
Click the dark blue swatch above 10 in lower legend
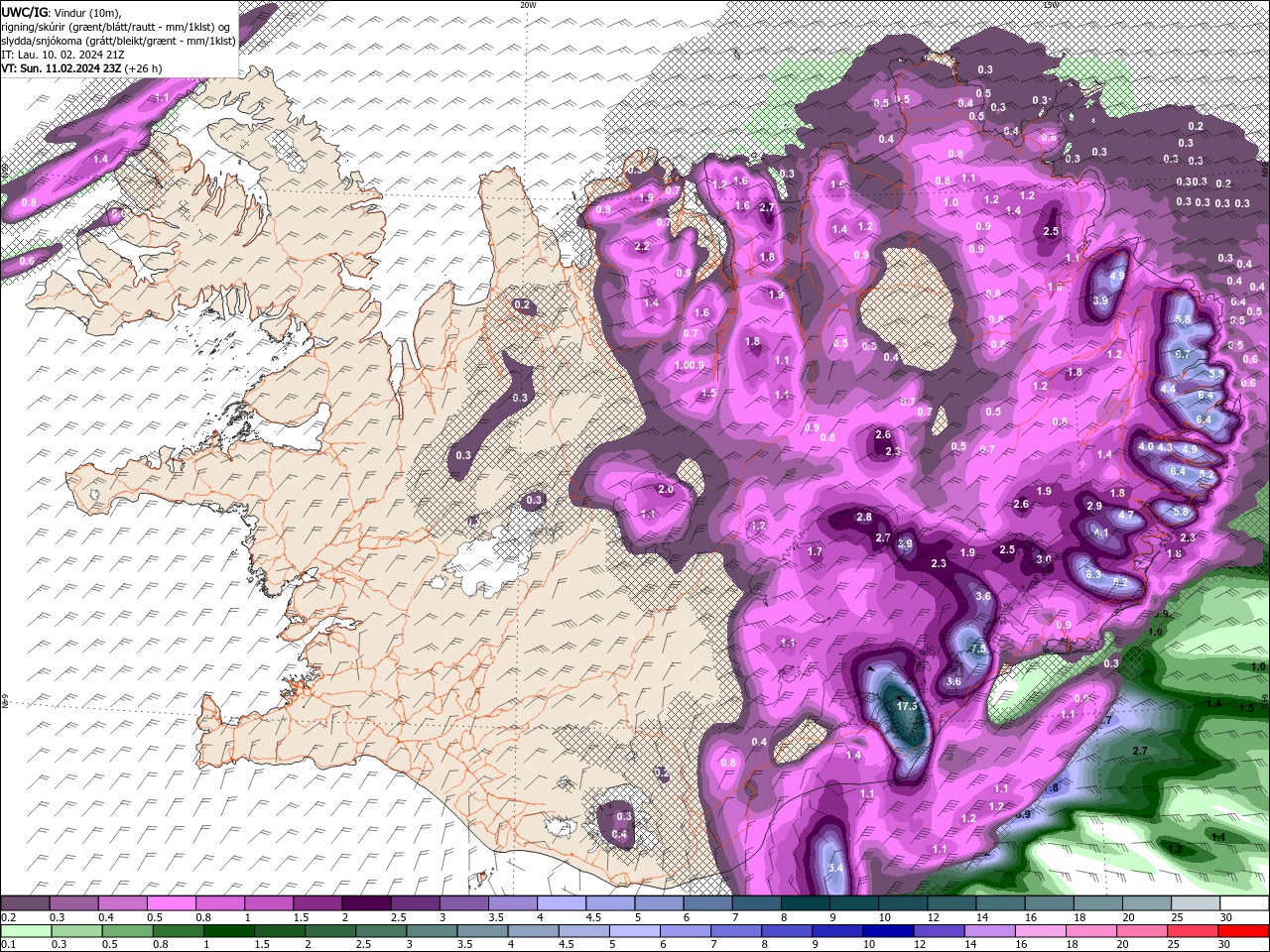[x=887, y=931]
